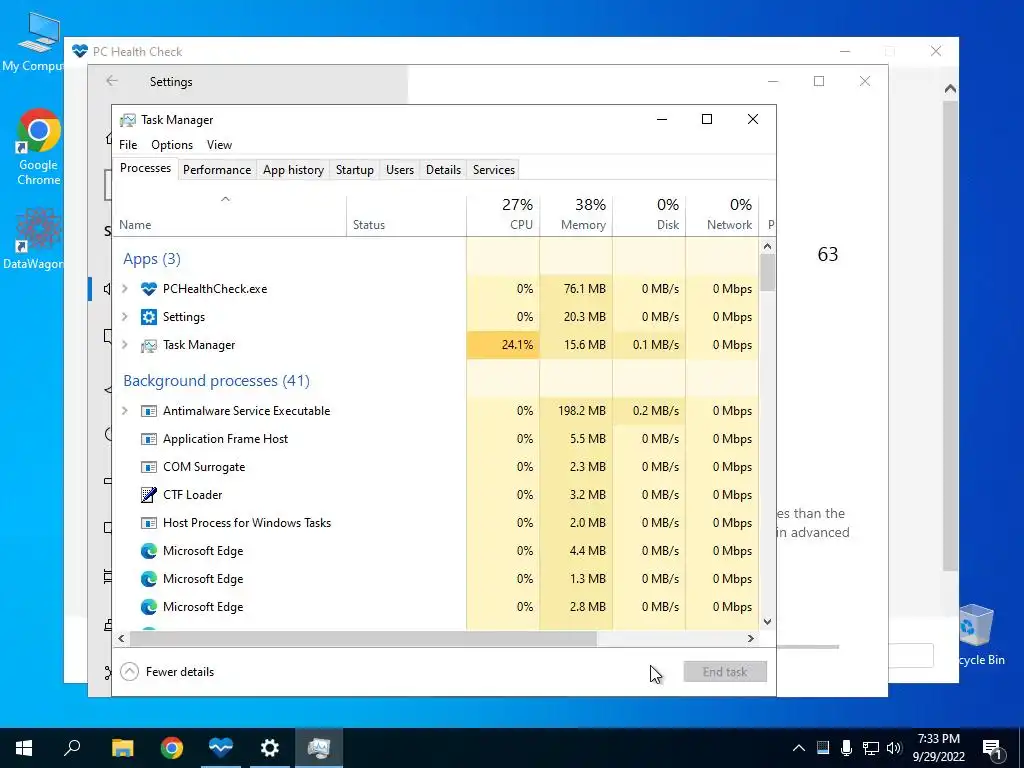Click PC Health Check scroll-up arrow
Screen dimensions: 1024x768
coord(950,88)
